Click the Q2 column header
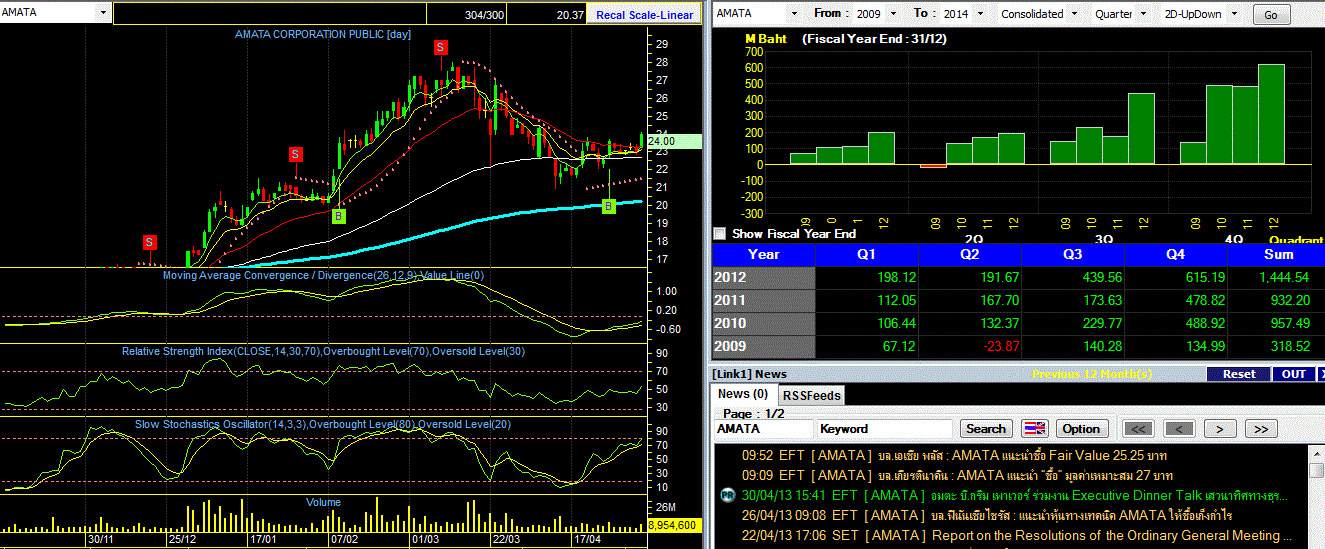The width and height of the screenshot is (1325, 549). coord(970,254)
